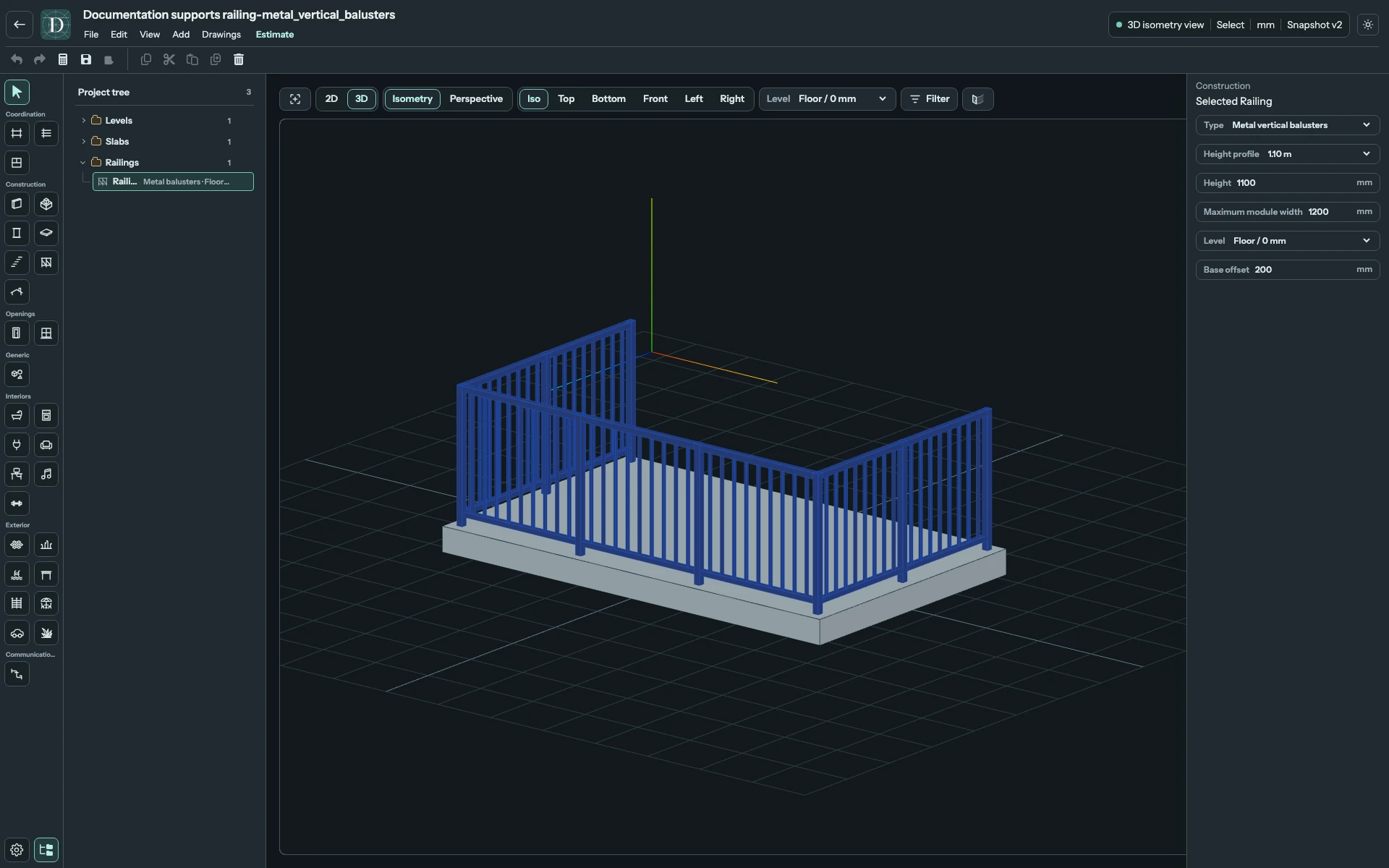Switch to the Front view
Screen dimensions: 1389x868
pos(655,99)
